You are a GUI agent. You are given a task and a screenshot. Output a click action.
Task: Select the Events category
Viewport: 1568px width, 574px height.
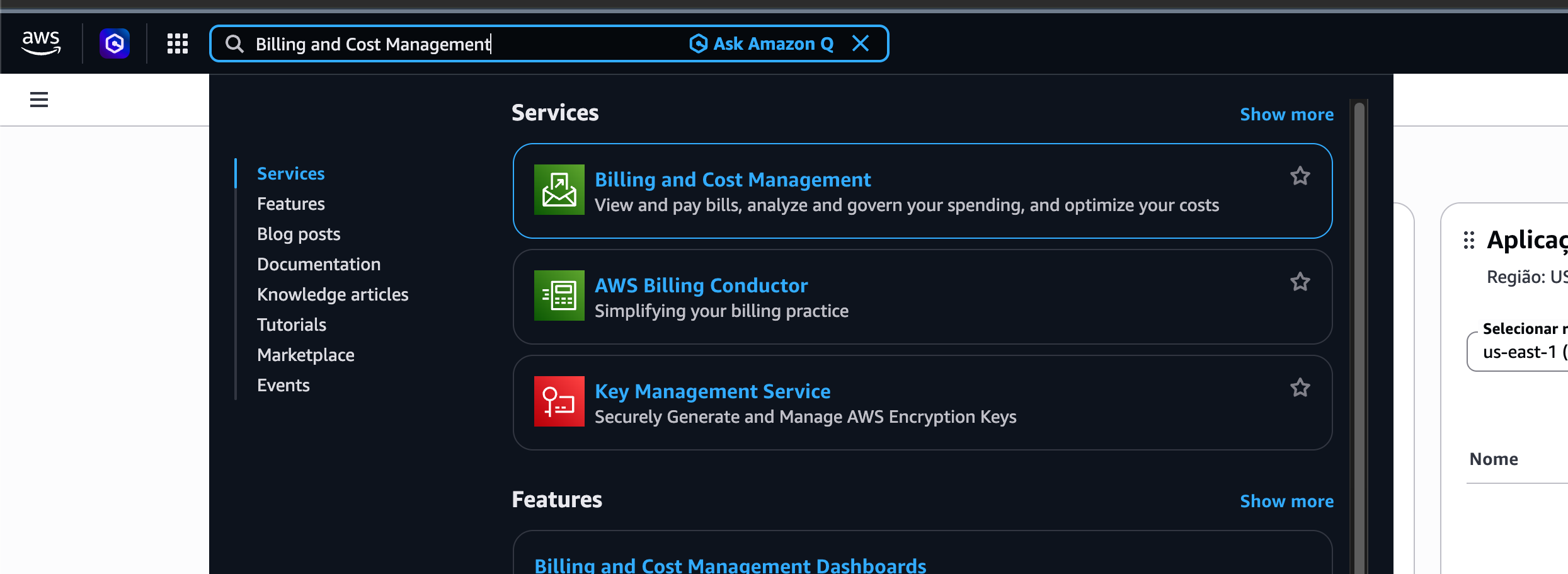(x=283, y=385)
